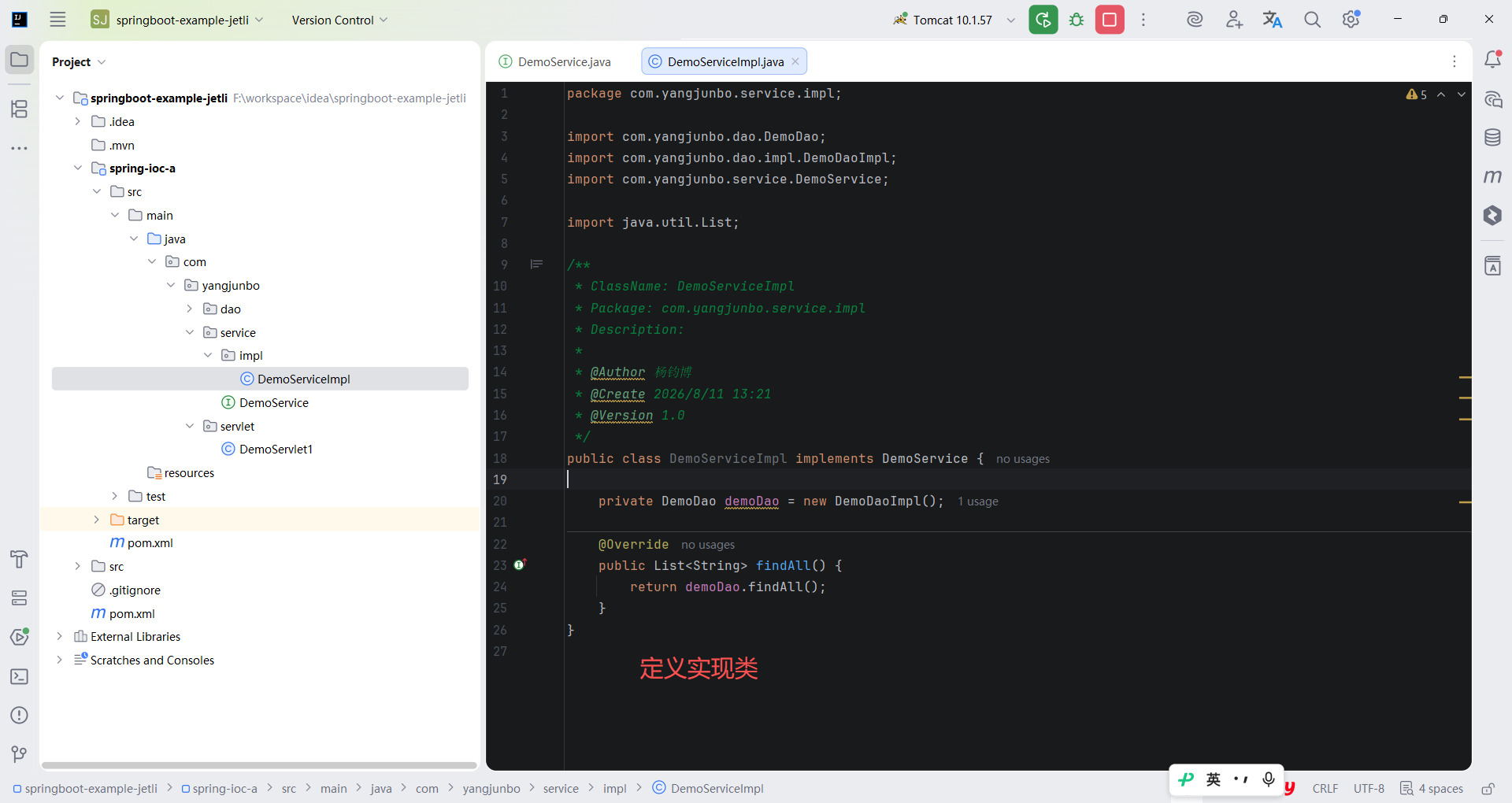
Task: Open the AI Assistant swirl icon in the toolbar
Action: point(1195,20)
